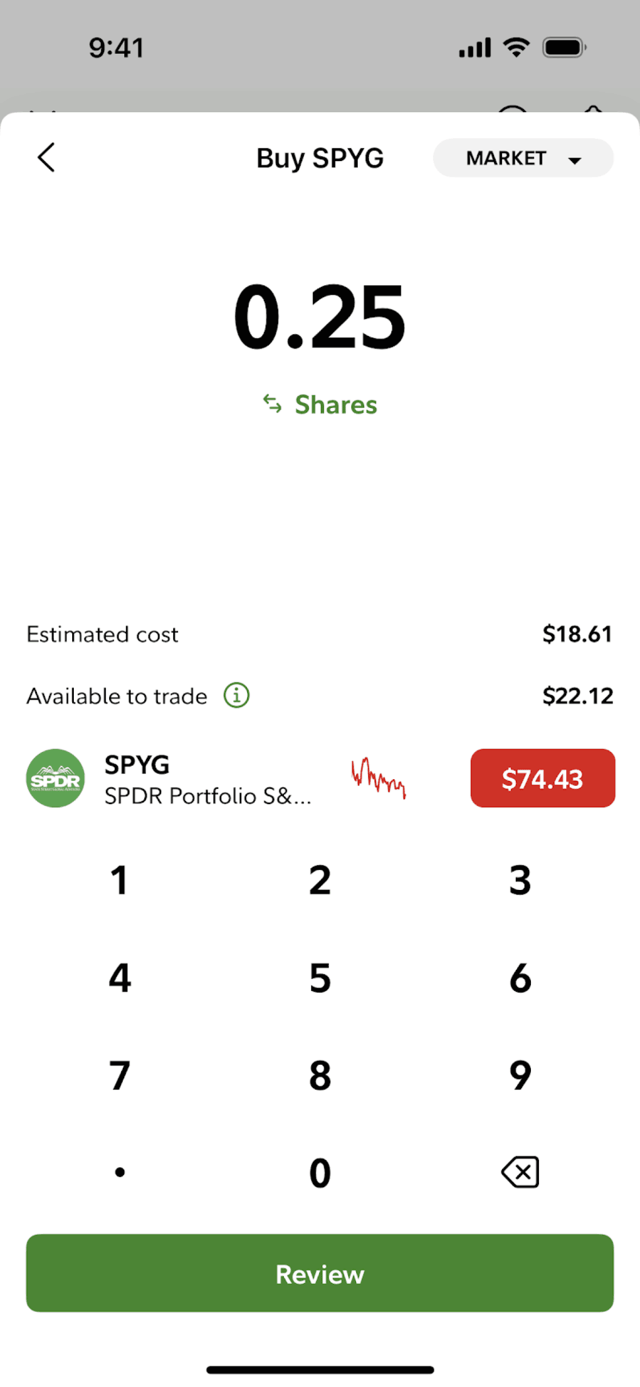
Task: Tap the battery status icon
Action: [564, 47]
